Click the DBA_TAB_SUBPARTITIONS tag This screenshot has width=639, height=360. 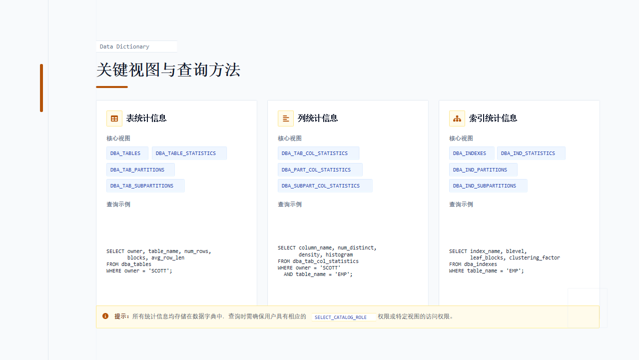pos(145,186)
